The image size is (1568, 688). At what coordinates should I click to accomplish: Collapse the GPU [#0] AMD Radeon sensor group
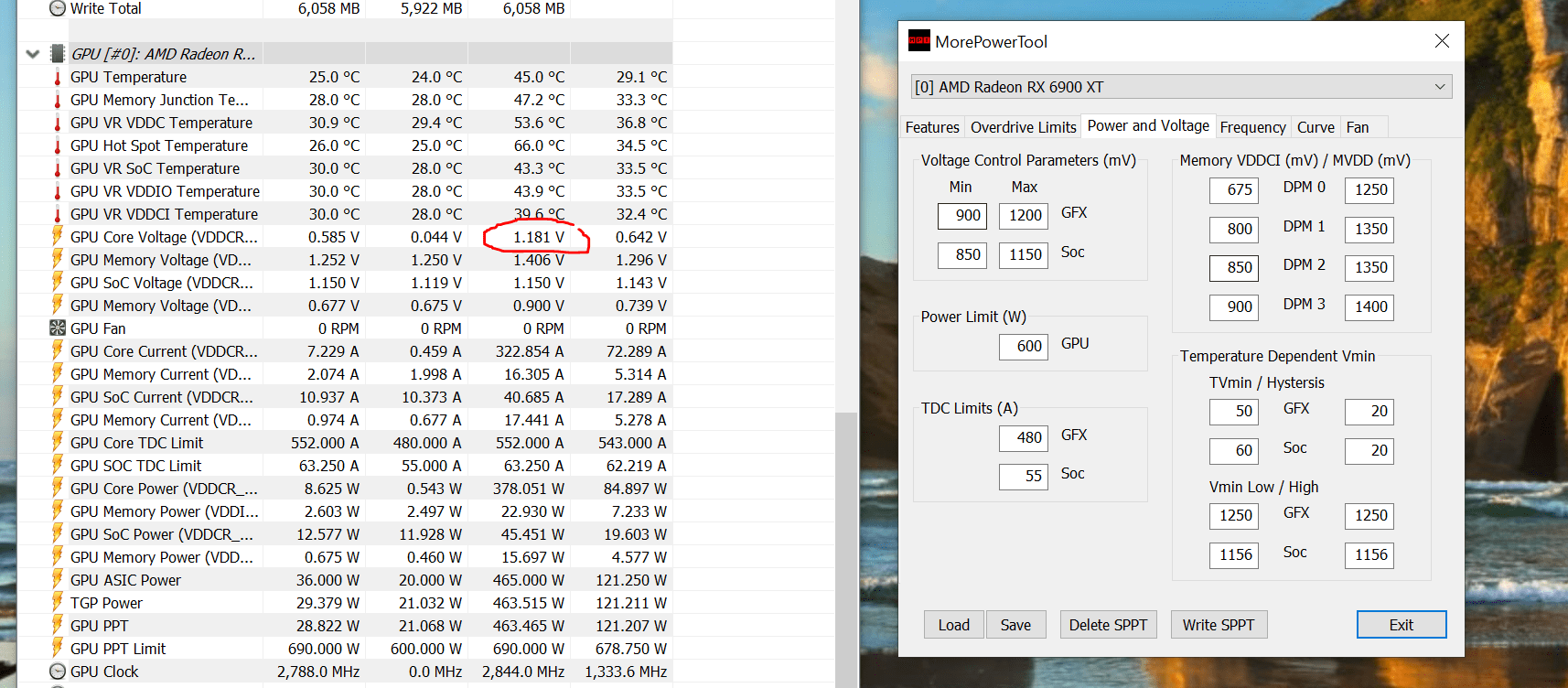point(33,54)
